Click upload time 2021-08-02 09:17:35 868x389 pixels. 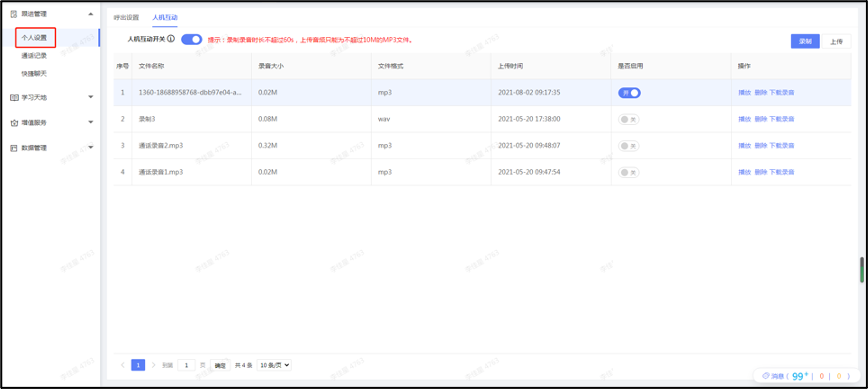[x=529, y=92]
